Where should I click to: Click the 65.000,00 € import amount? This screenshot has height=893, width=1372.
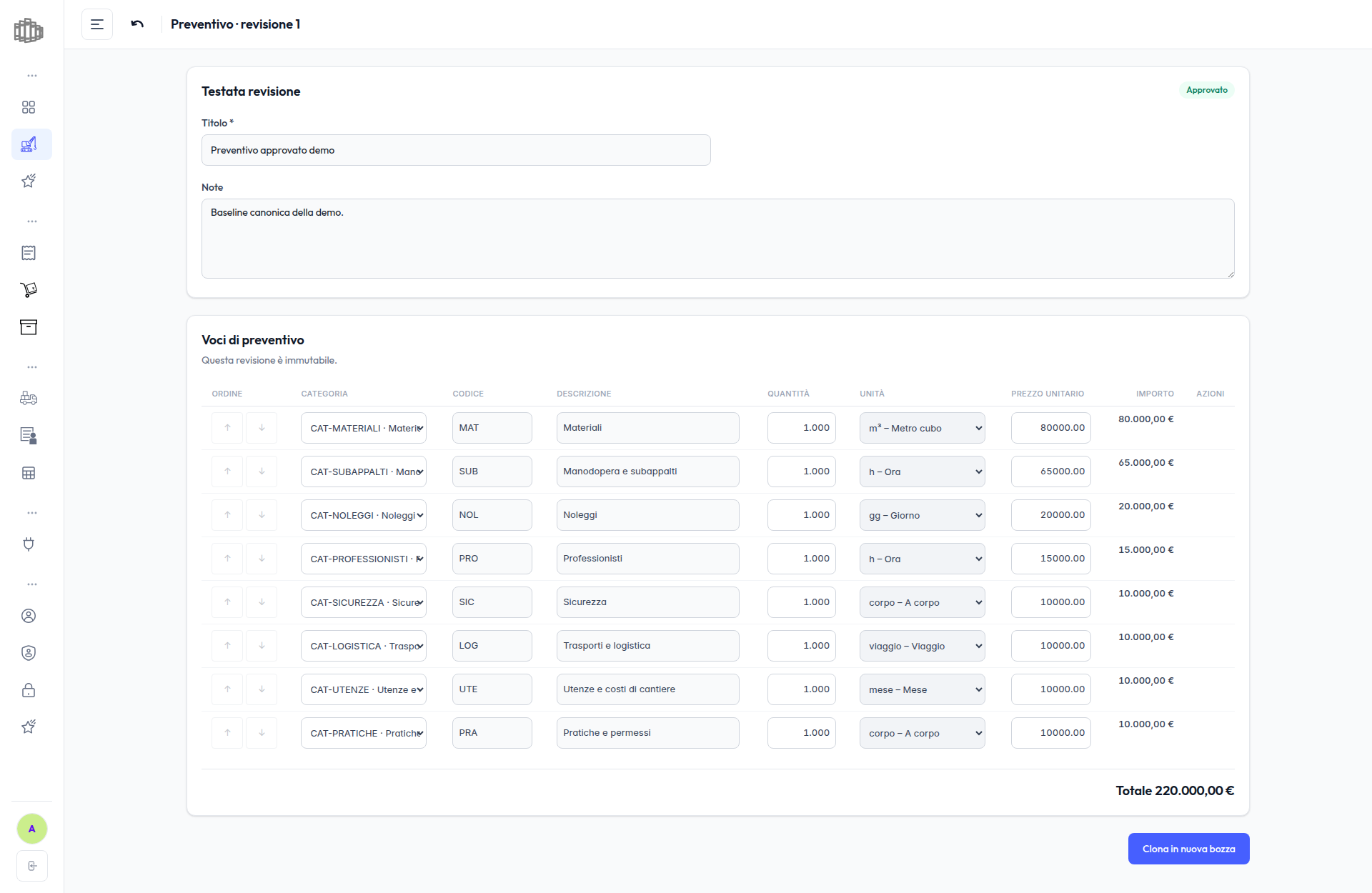point(1146,463)
